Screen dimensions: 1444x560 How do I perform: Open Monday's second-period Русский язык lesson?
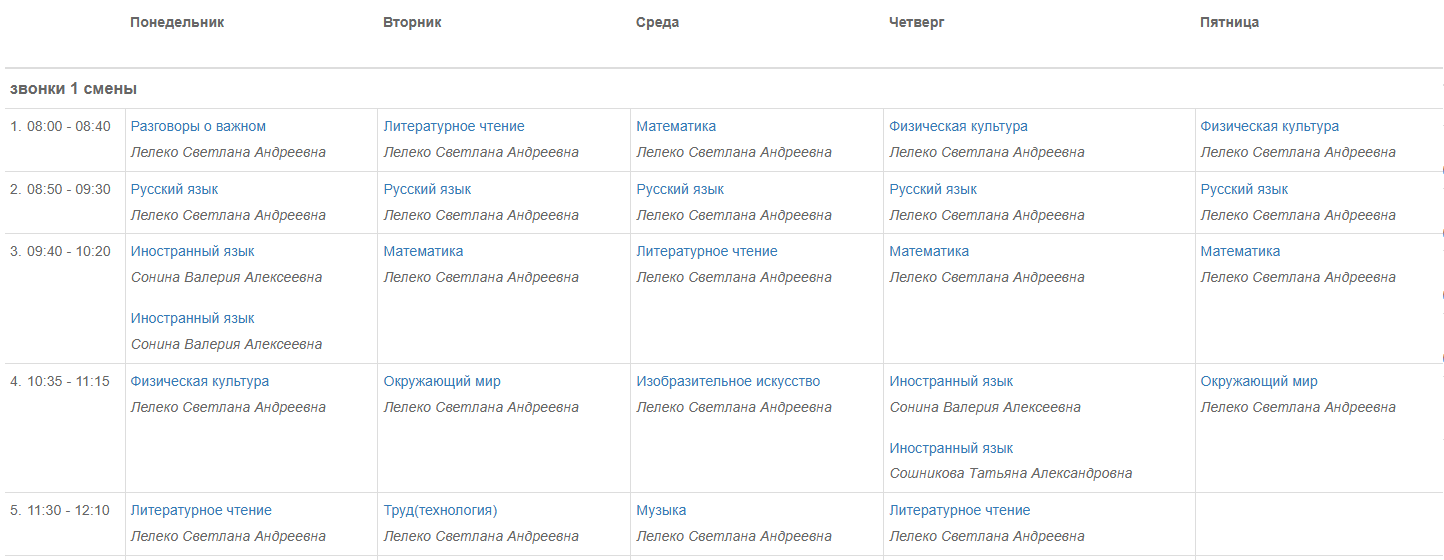point(174,189)
